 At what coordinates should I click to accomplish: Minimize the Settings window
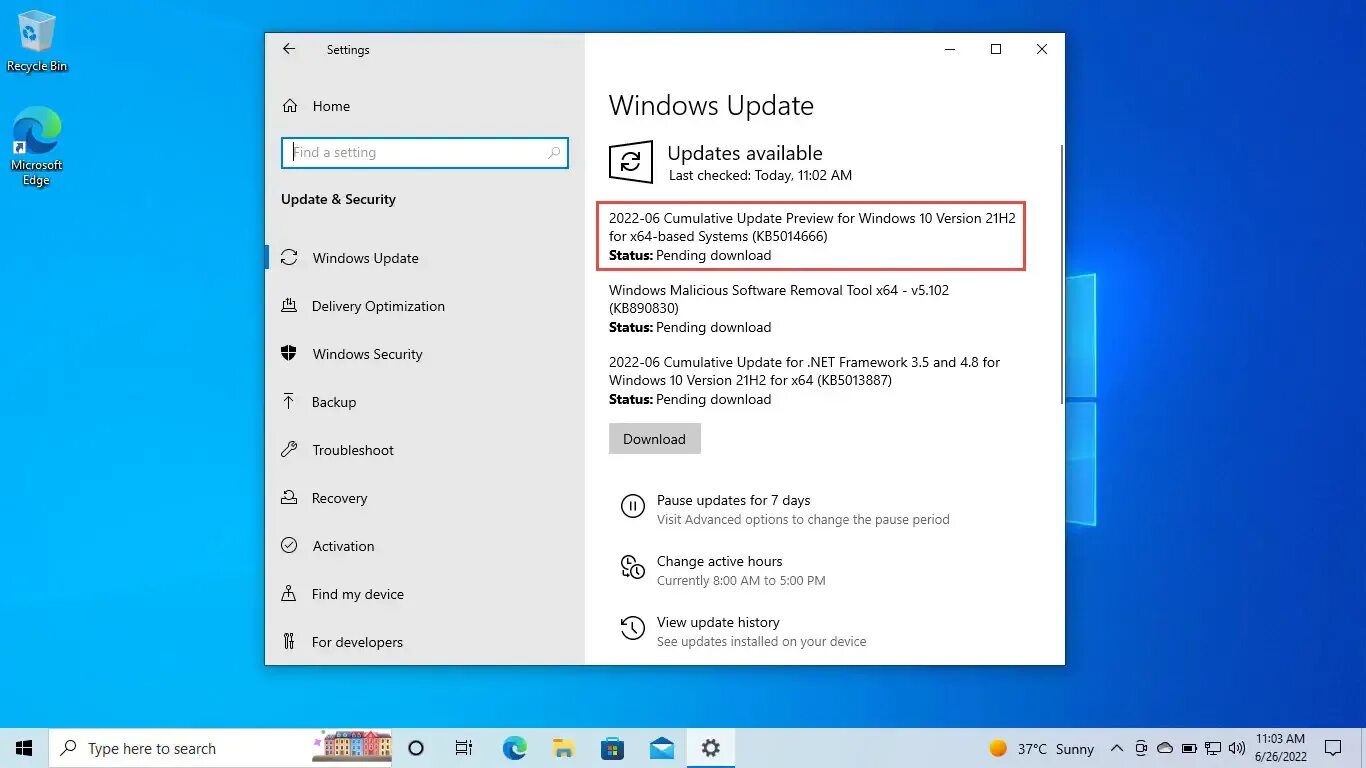pos(950,49)
